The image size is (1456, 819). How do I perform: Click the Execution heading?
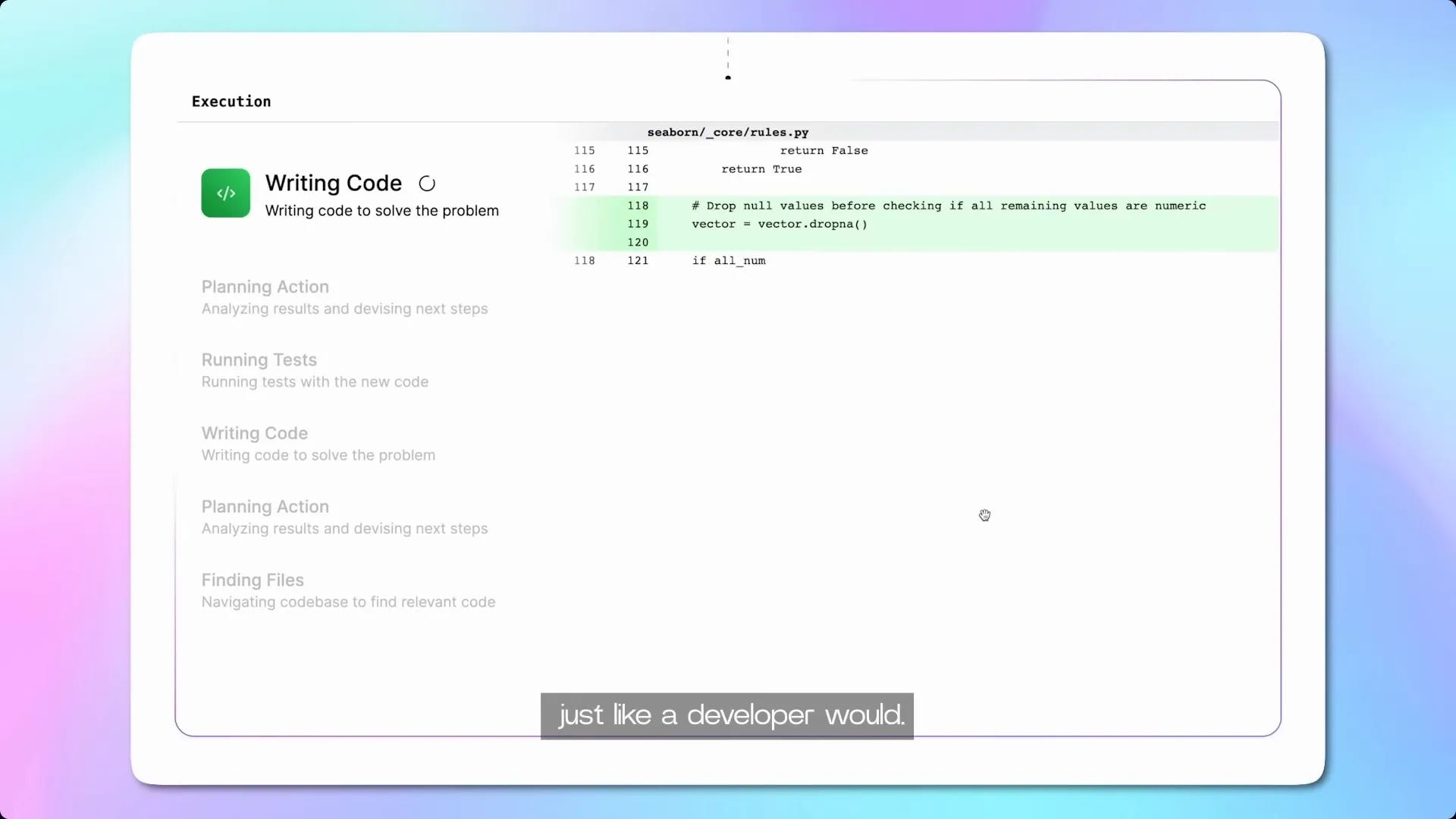[231, 101]
